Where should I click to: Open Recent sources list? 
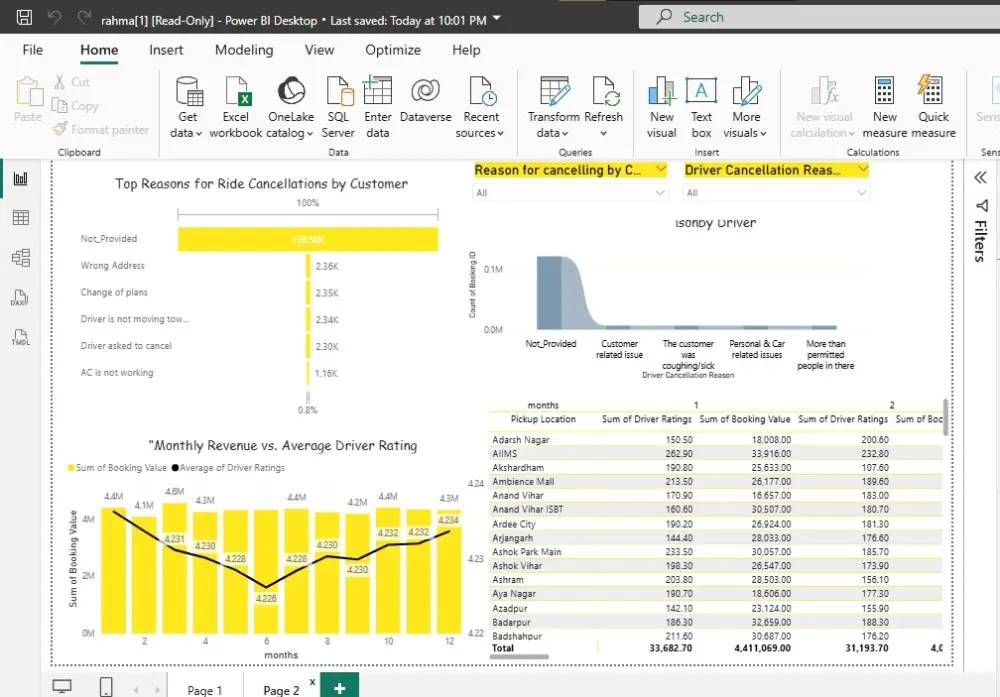click(x=480, y=106)
